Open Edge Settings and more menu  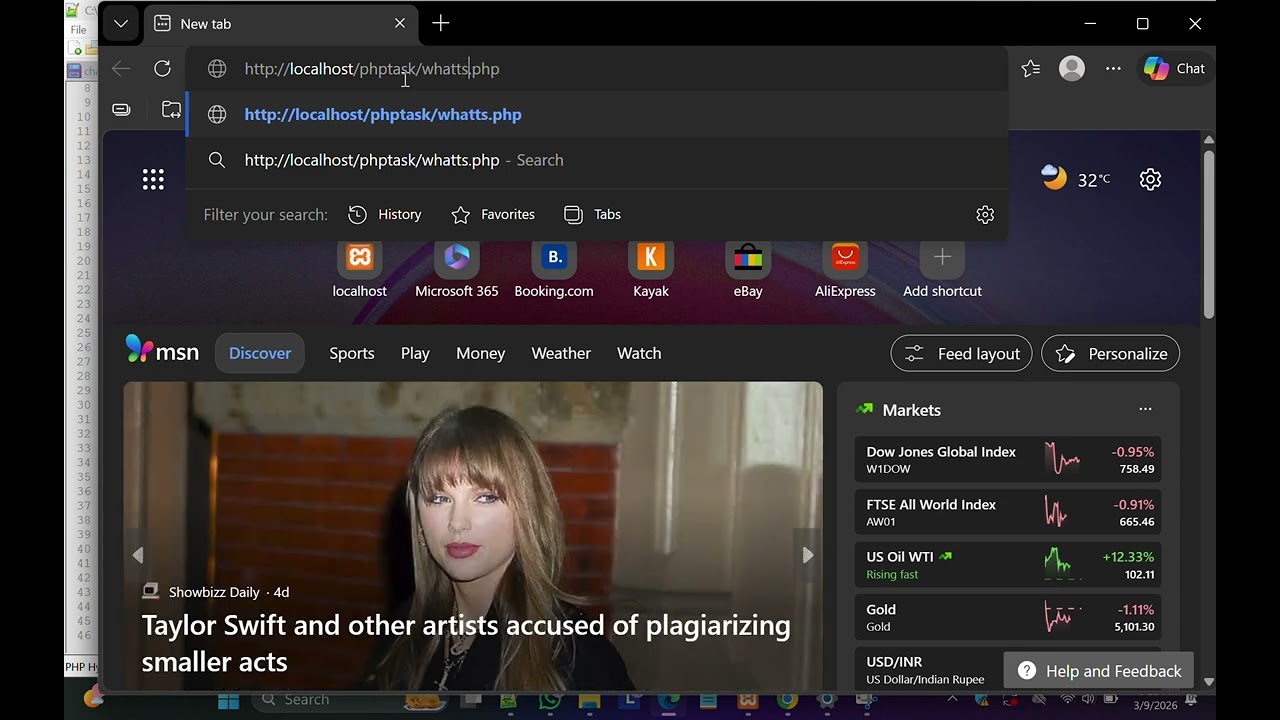pos(1113,68)
